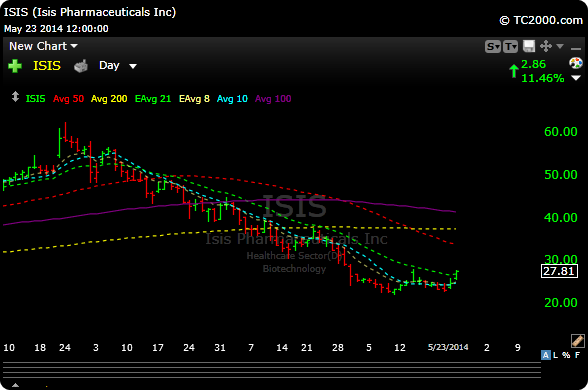Click the Avg 200 indicator label
This screenshot has height=390, width=588.
(x=109, y=99)
